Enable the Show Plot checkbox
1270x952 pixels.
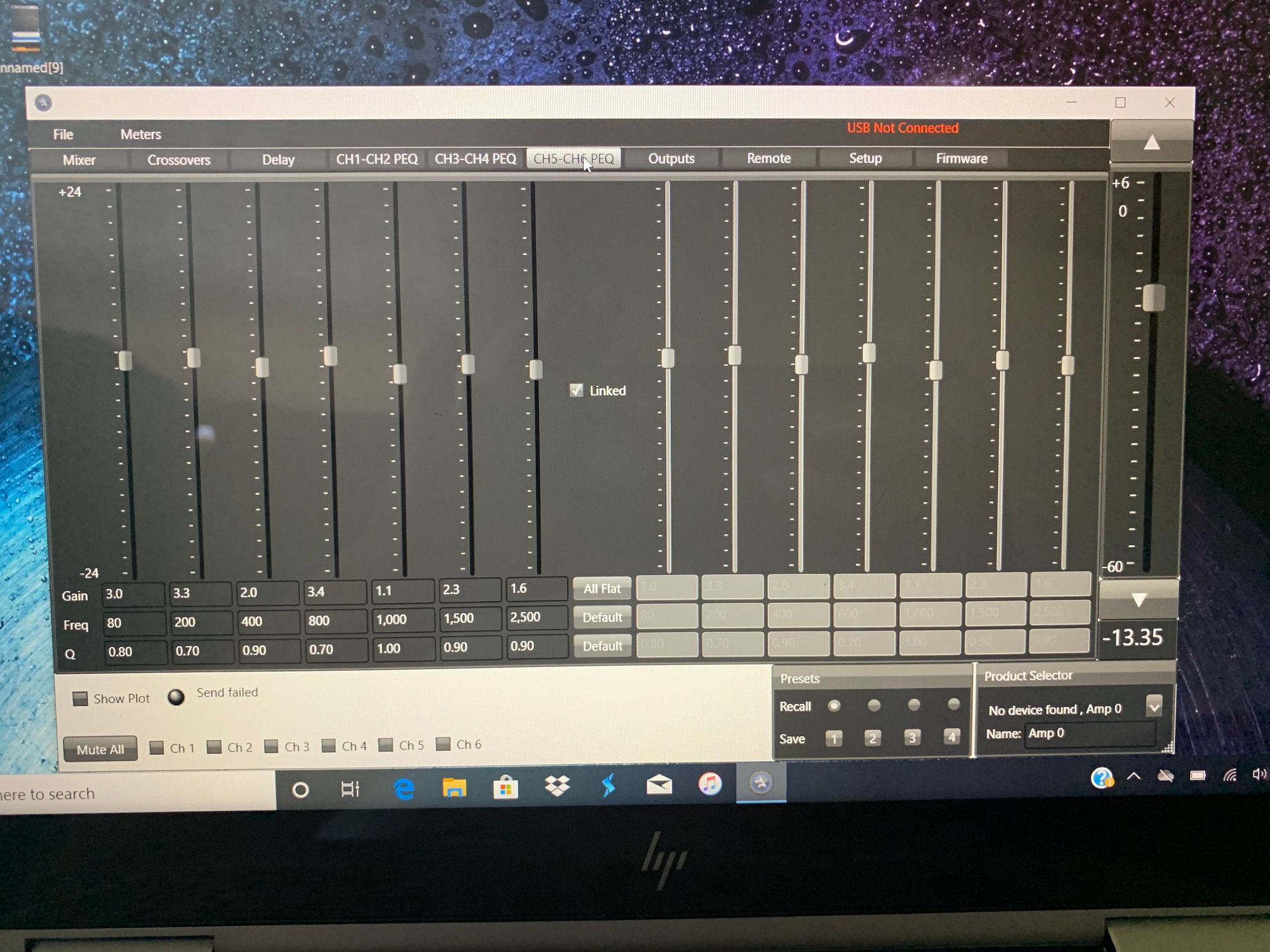pyautogui.click(x=80, y=699)
